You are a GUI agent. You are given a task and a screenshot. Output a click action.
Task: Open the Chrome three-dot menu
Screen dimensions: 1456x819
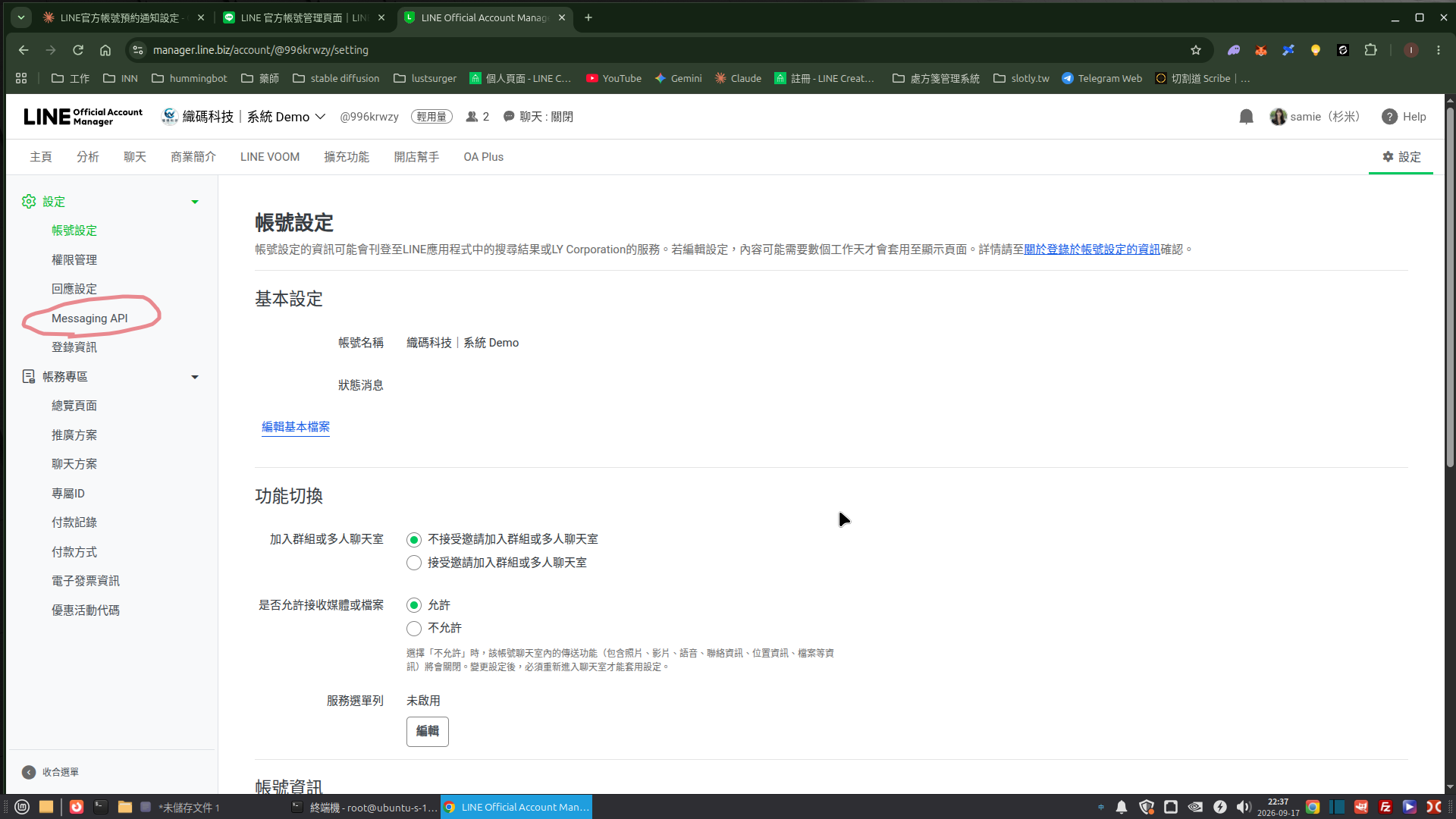click(x=1439, y=50)
